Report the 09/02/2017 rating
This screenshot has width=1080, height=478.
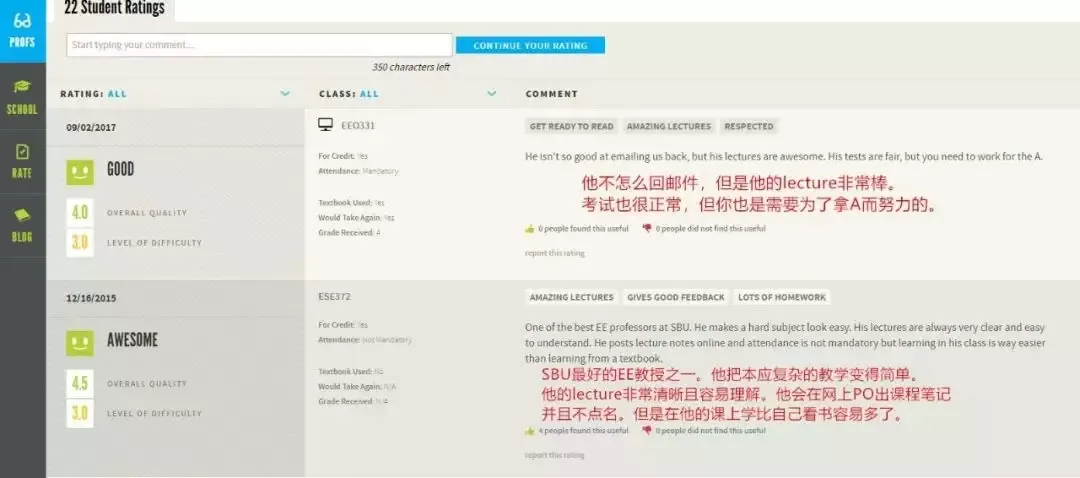click(554, 253)
